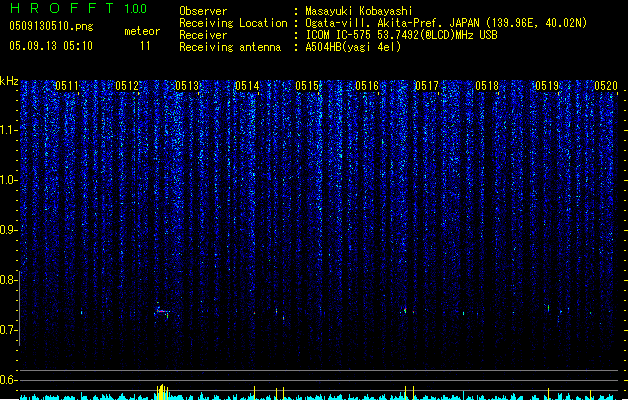Click the 0.6 kHz axis label
Image resolution: width=629 pixels, height=400 pixels.
[8, 380]
